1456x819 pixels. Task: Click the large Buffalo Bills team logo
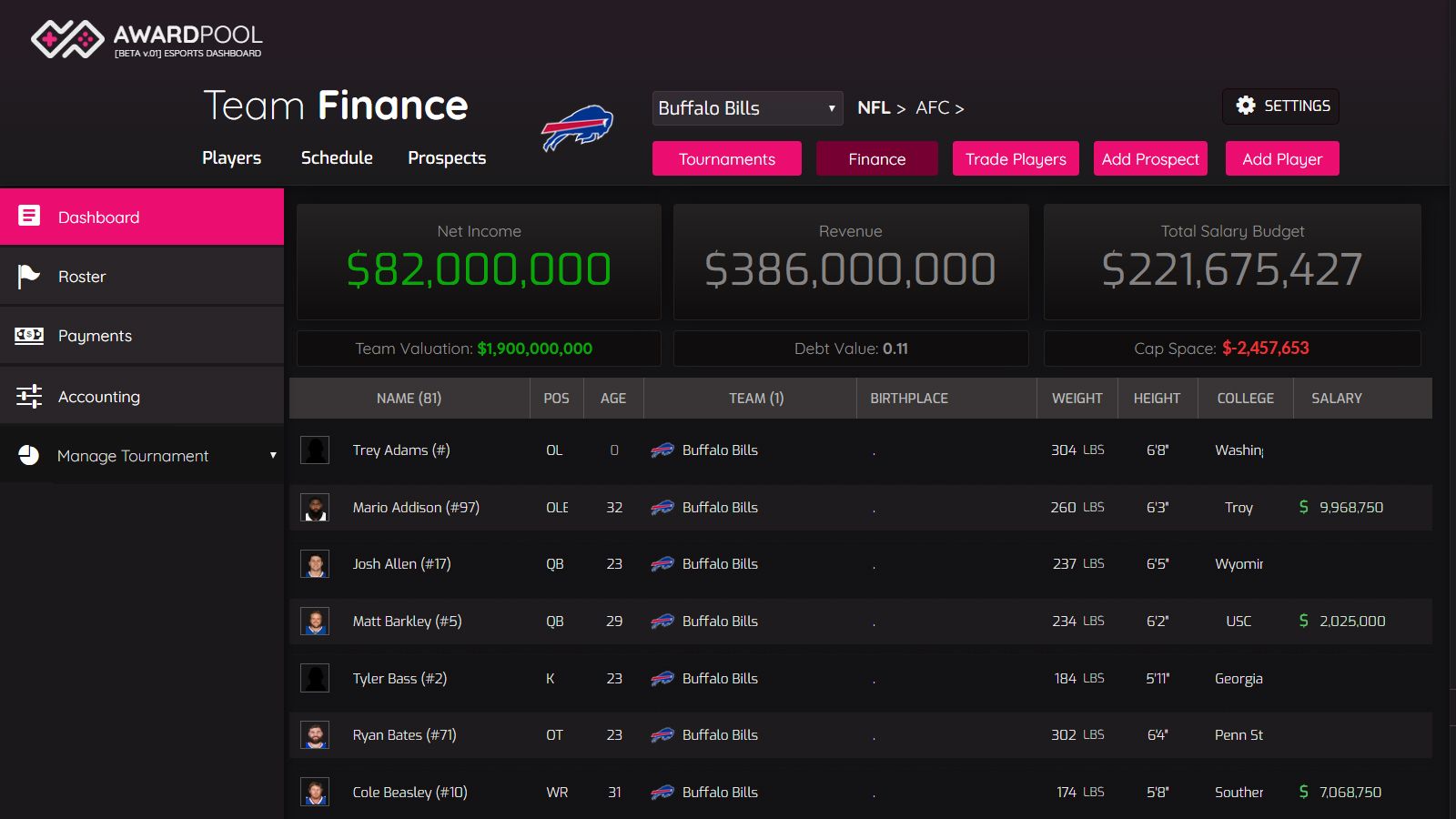coord(577,128)
